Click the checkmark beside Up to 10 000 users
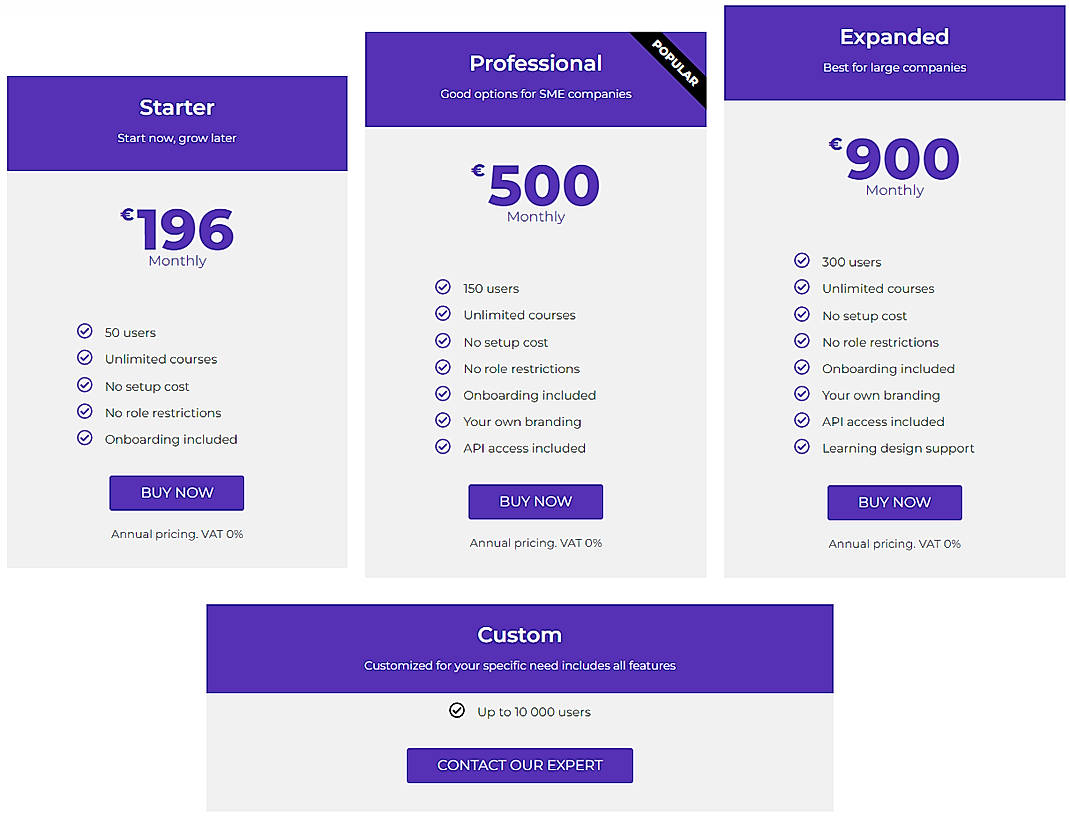 pyautogui.click(x=457, y=711)
